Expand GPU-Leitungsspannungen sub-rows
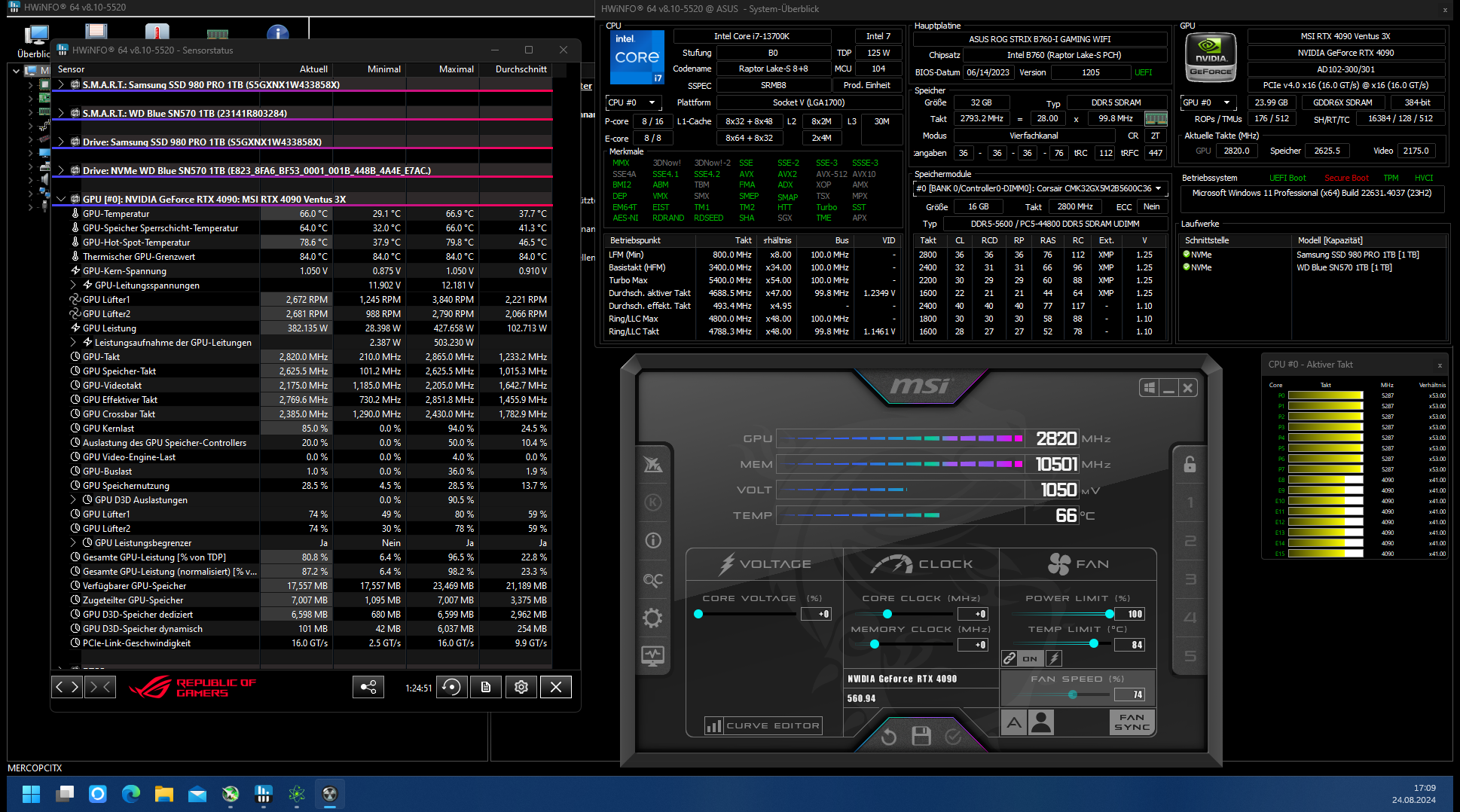Screen dimensions: 1460x812 (74, 285)
